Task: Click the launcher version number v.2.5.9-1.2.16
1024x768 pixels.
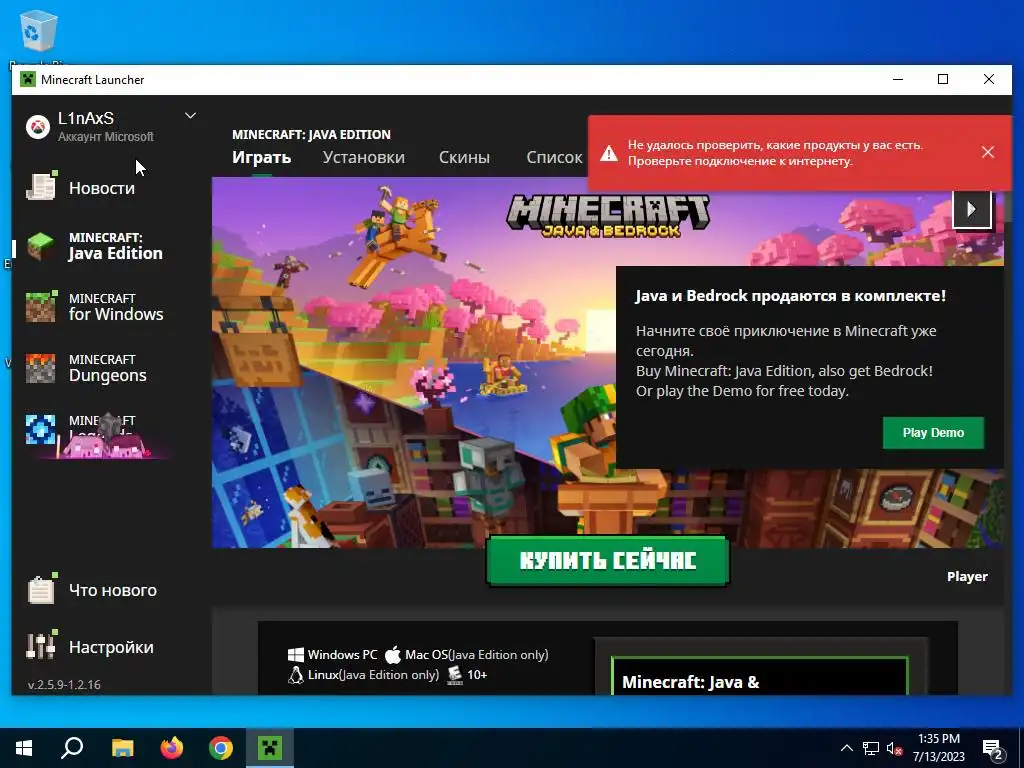Action: (64, 684)
